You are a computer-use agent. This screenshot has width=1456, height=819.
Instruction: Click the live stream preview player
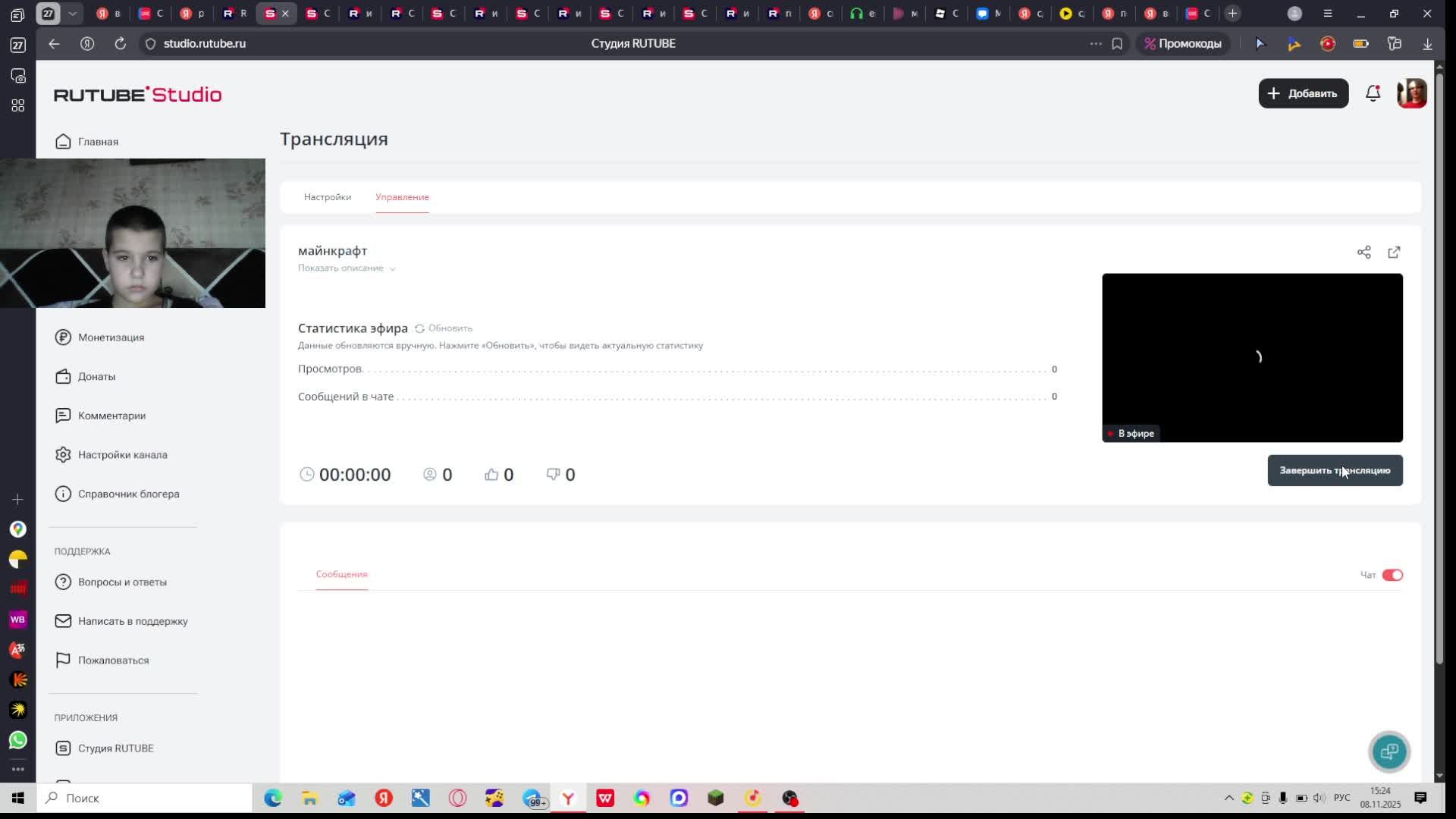(1252, 357)
